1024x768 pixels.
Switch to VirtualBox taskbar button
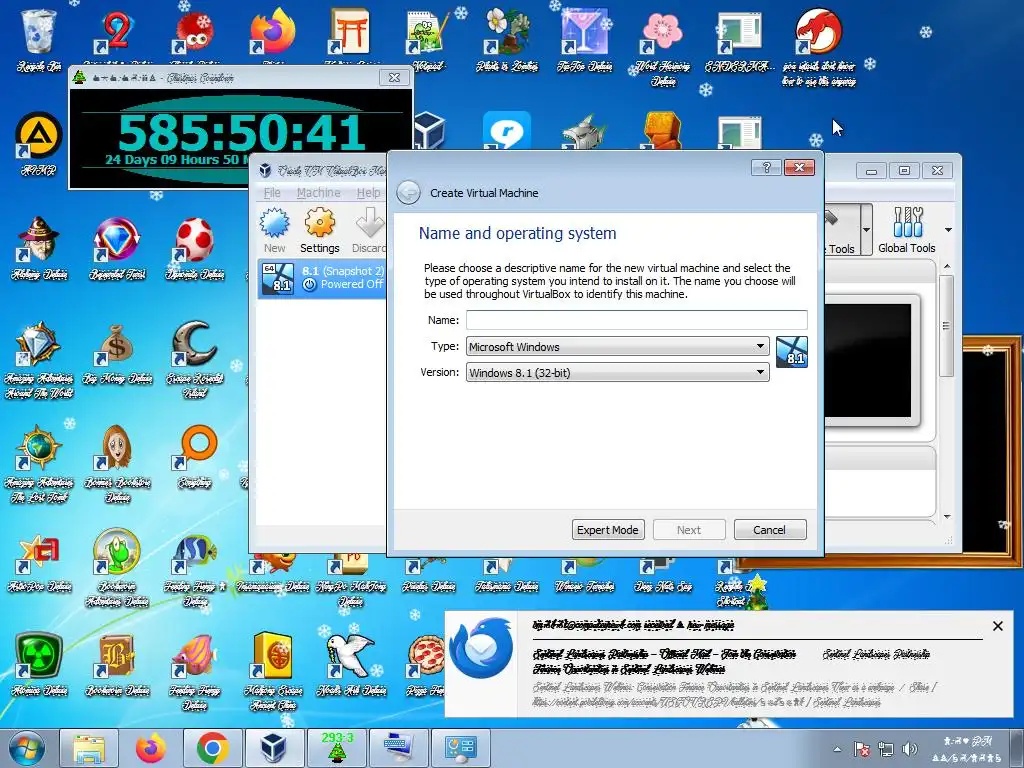pyautogui.click(x=274, y=748)
